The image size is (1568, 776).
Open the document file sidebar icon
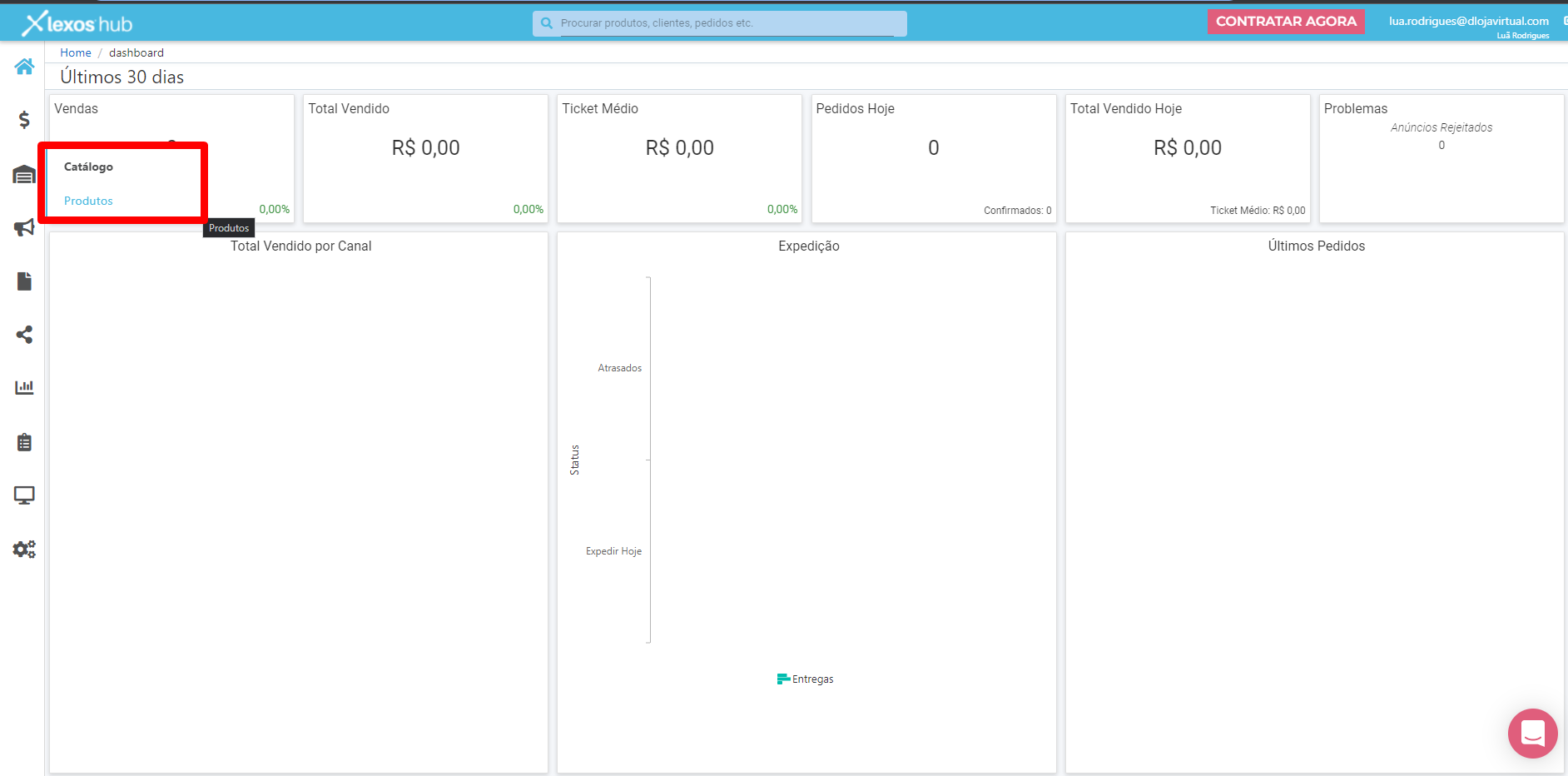coord(24,281)
